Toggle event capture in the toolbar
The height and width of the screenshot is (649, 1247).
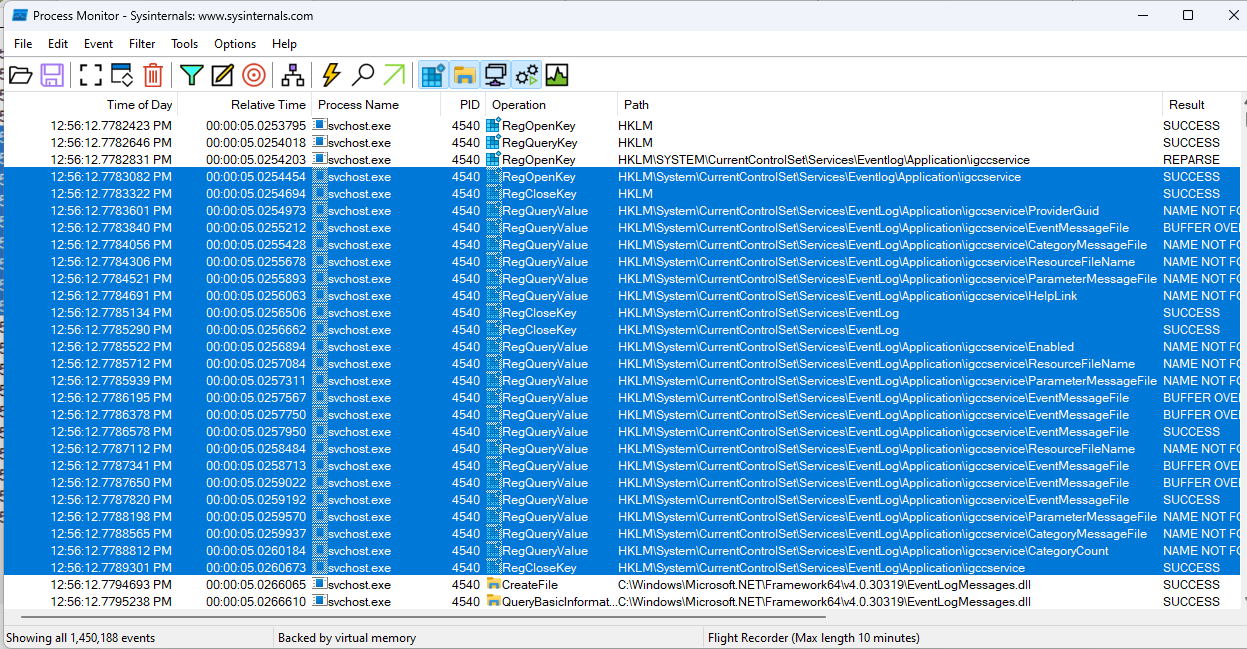pyautogui.click(x=91, y=75)
